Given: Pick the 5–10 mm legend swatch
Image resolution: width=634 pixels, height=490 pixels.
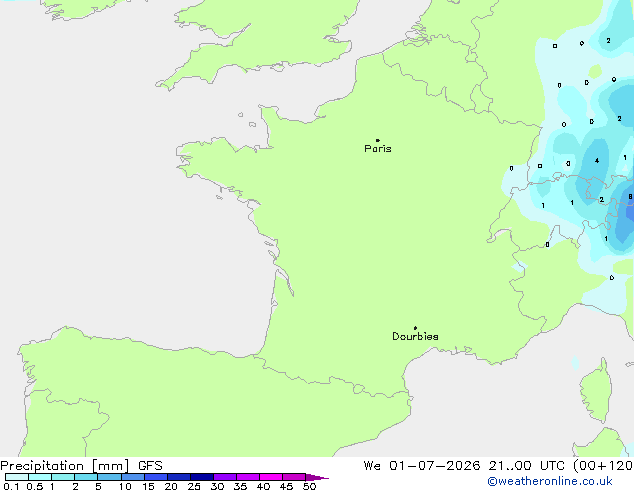Looking at the screenshot, I should coord(109,477).
